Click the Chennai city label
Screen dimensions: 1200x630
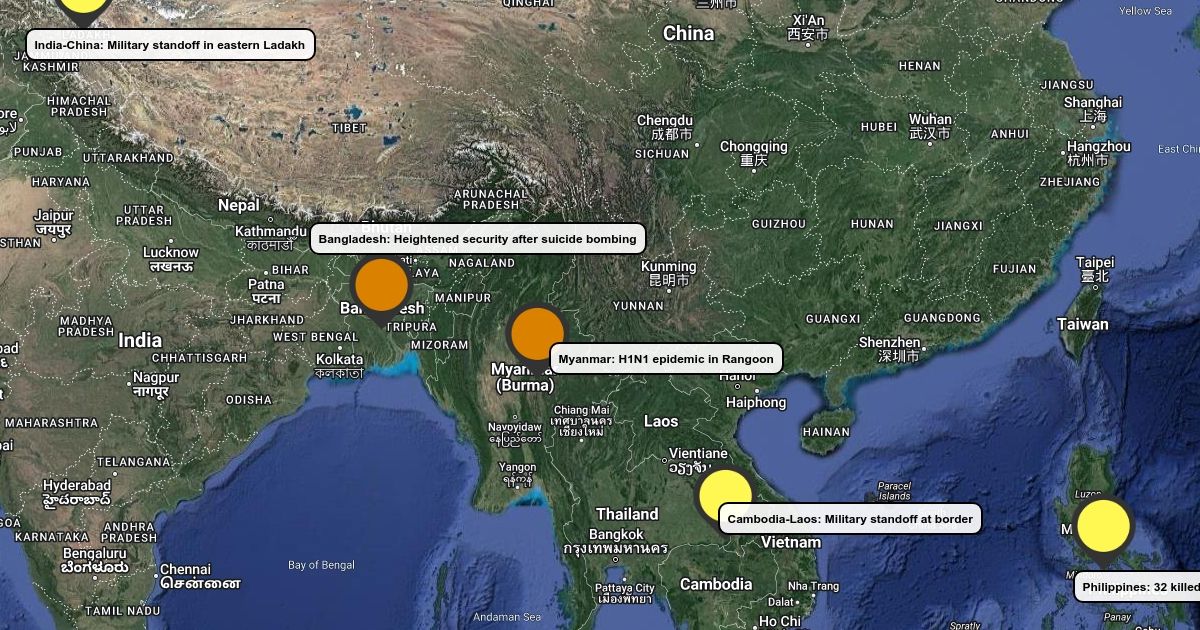coord(185,570)
